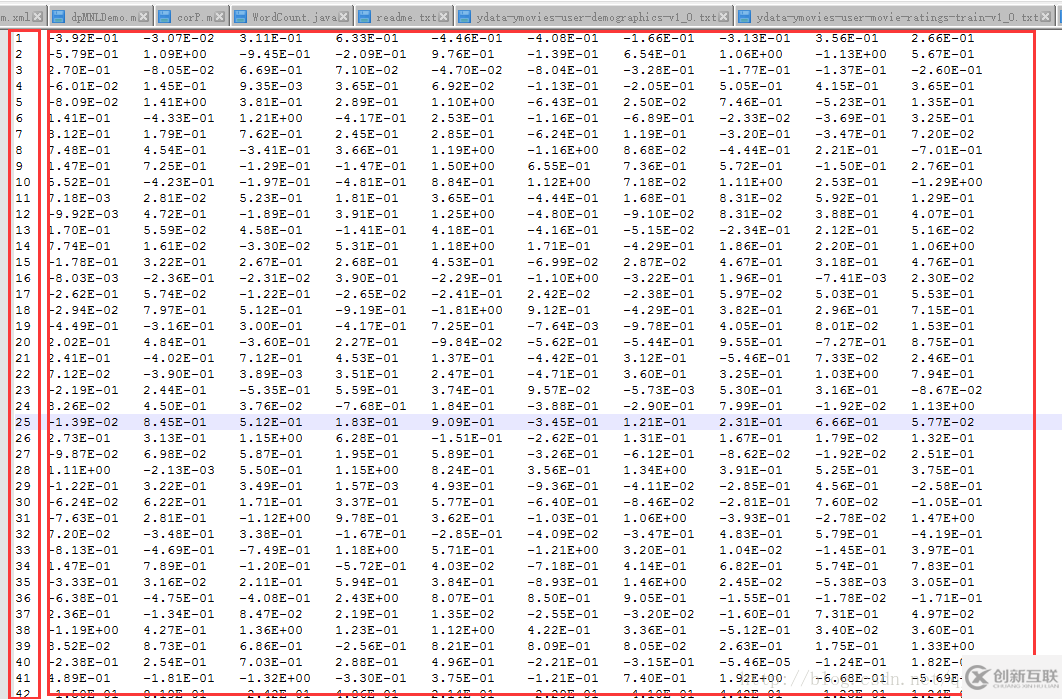This screenshot has width=1062, height=699.
Task: Select the ydata-ymovies-user-demographics-v1_0.txt tab
Action: (593, 17)
